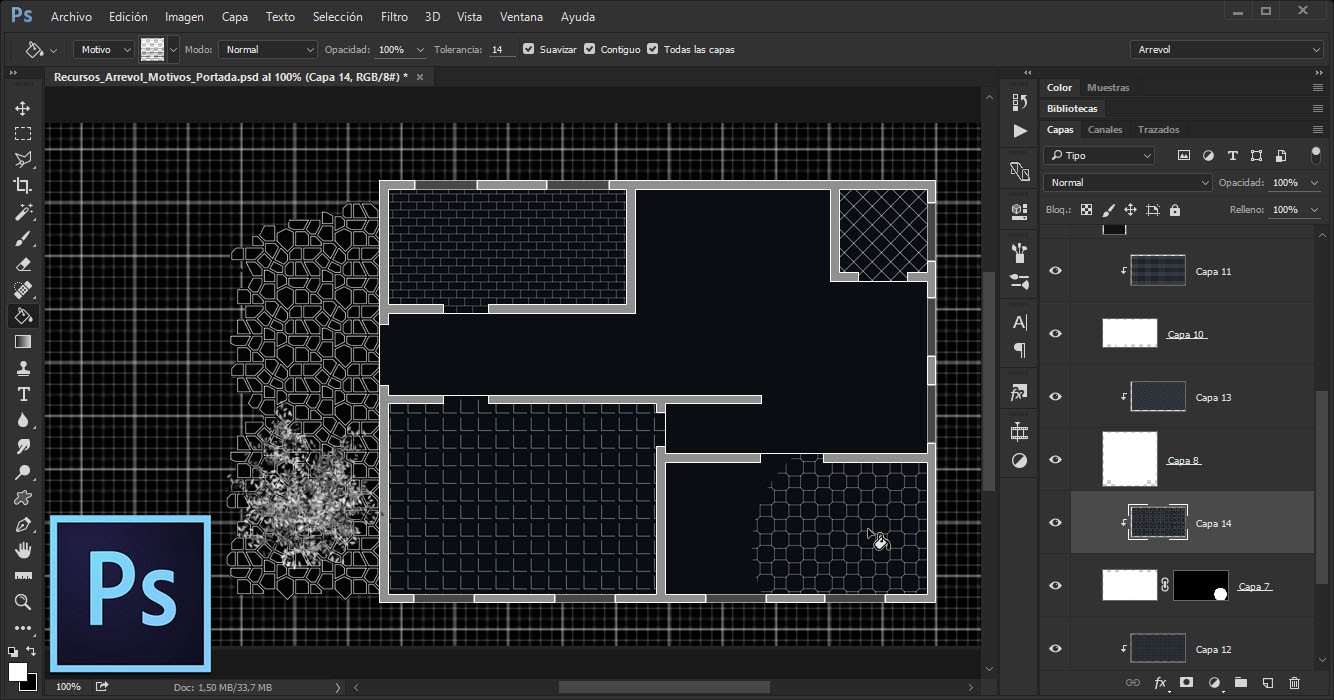Hide Capa 11 layer visibility
The width and height of the screenshot is (1334, 700).
coord(1055,271)
